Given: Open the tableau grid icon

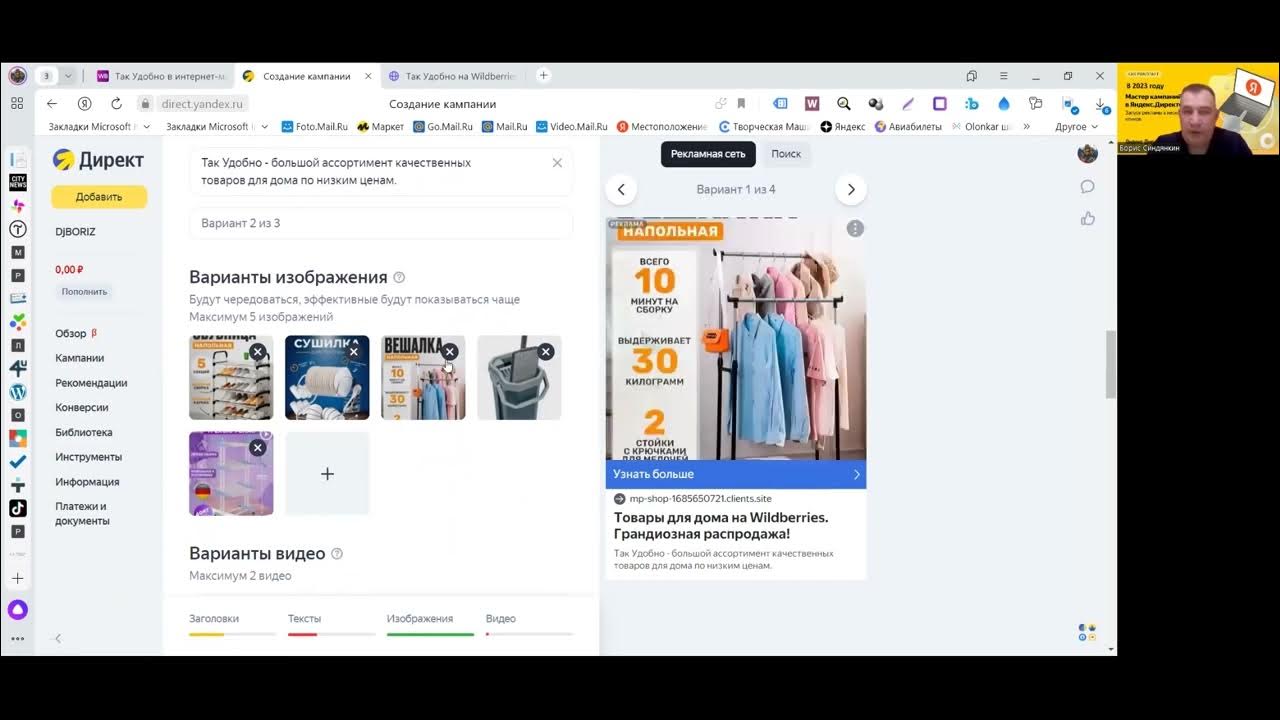Looking at the screenshot, I should pyautogui.click(x=17, y=103).
